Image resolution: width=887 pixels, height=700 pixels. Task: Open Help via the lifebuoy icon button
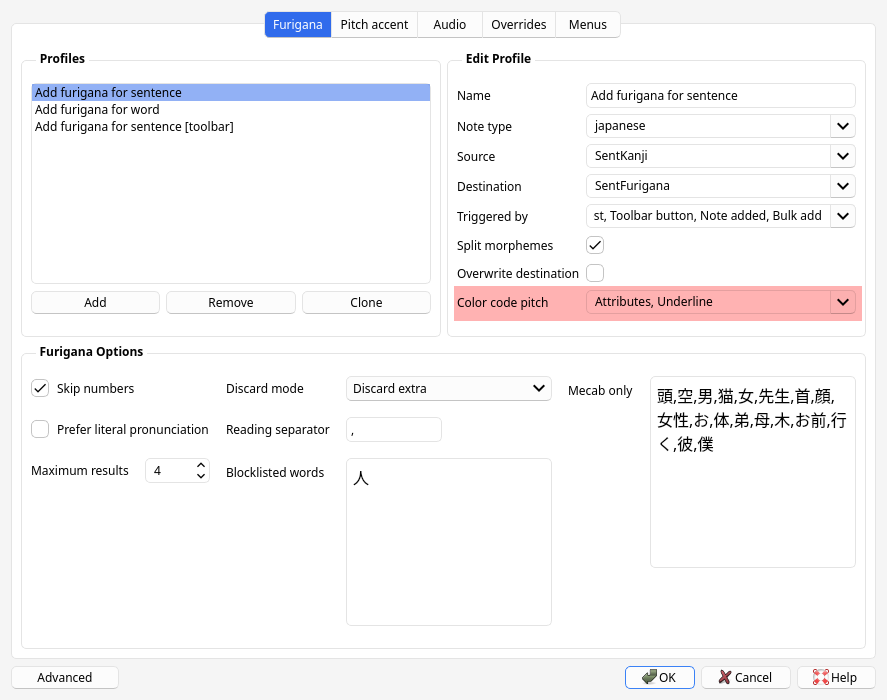click(x=834, y=677)
